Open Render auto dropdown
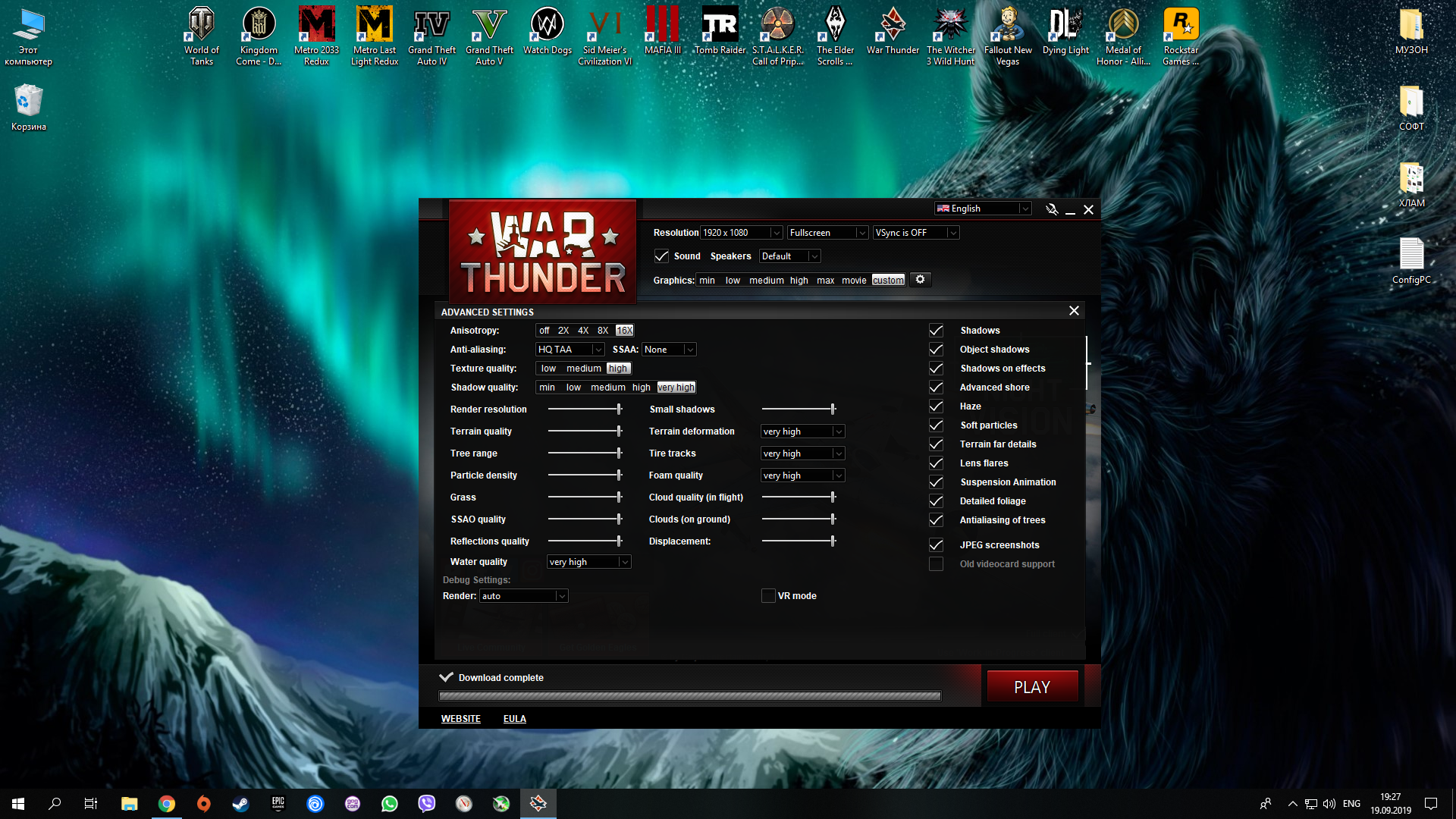The height and width of the screenshot is (819, 1456). 524,596
